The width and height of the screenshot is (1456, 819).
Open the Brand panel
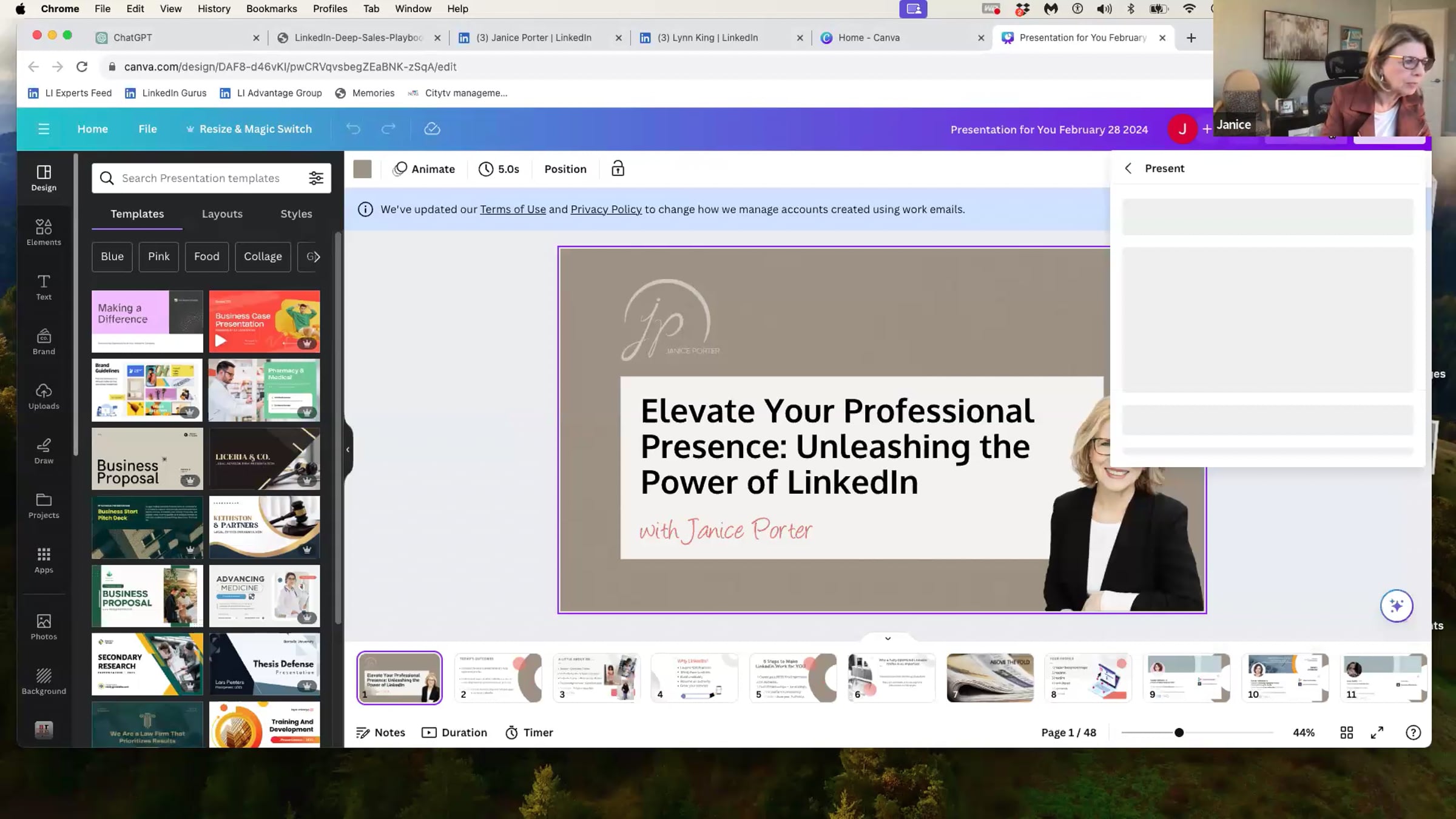pos(44,342)
